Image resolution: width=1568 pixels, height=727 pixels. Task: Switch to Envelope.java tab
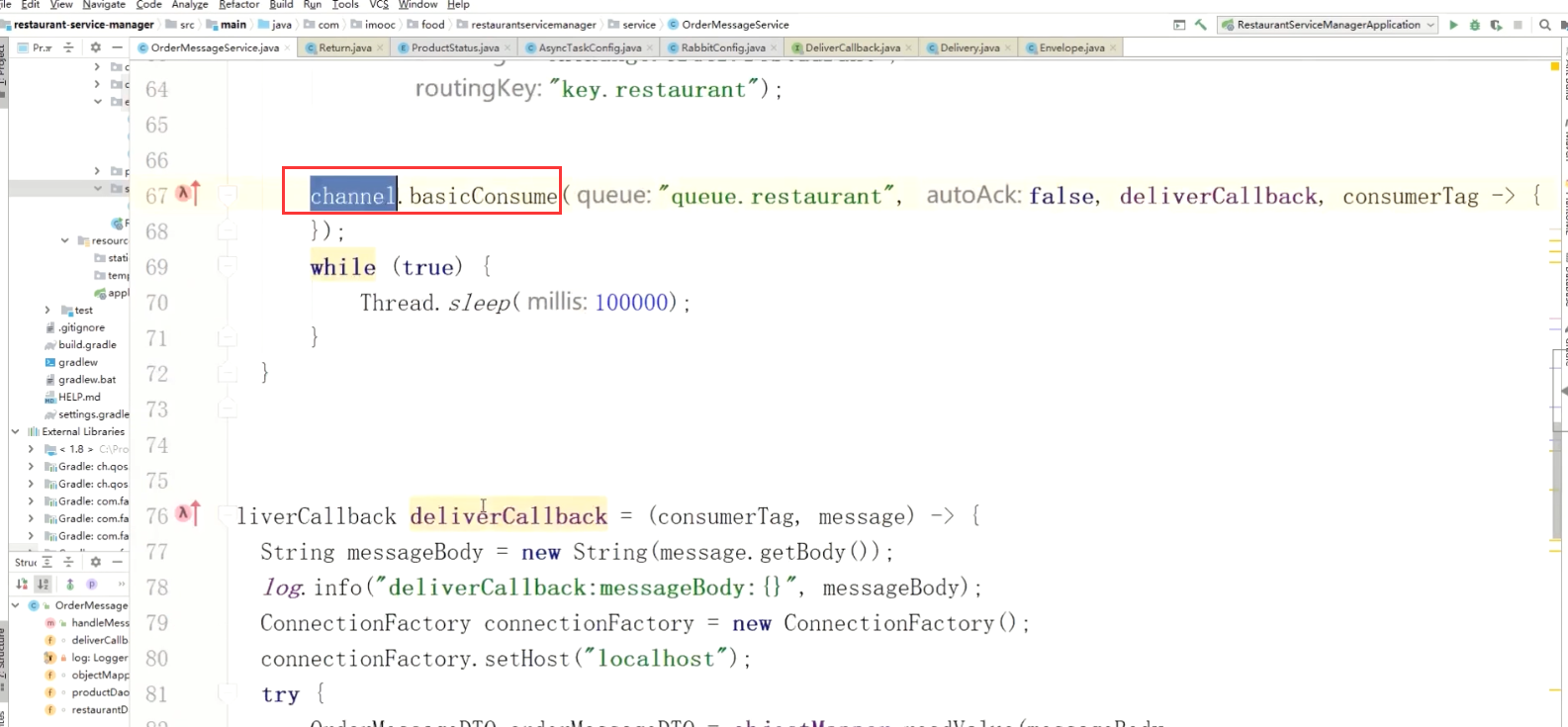click(1071, 47)
